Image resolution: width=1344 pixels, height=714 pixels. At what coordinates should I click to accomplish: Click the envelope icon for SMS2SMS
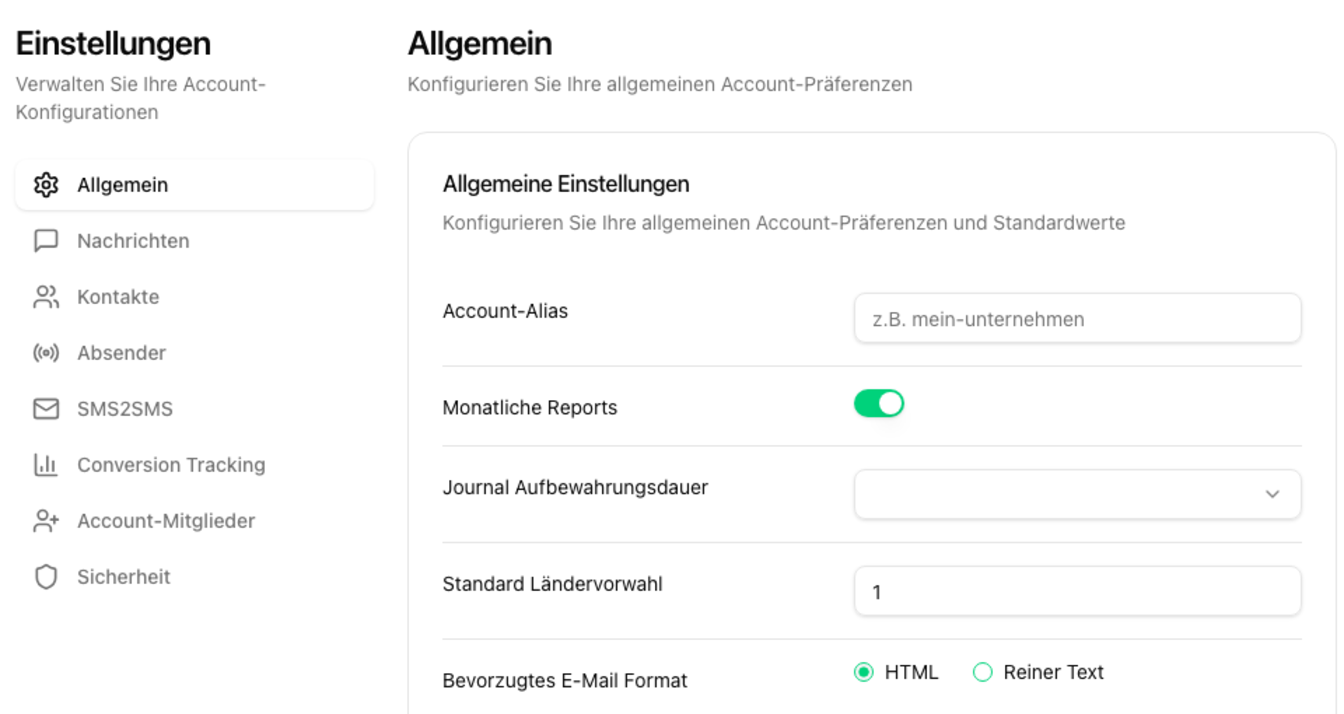pos(46,409)
